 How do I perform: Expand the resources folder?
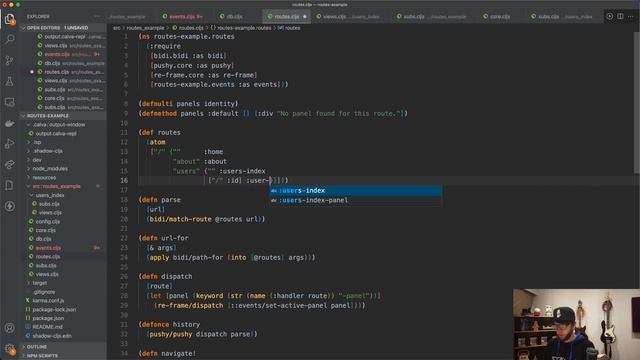[x=44, y=178]
